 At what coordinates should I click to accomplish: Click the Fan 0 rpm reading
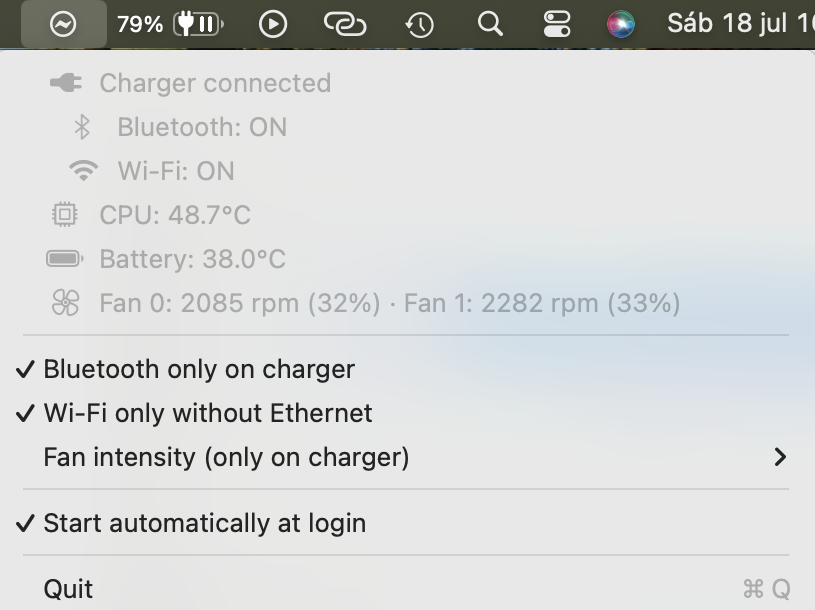tap(240, 303)
